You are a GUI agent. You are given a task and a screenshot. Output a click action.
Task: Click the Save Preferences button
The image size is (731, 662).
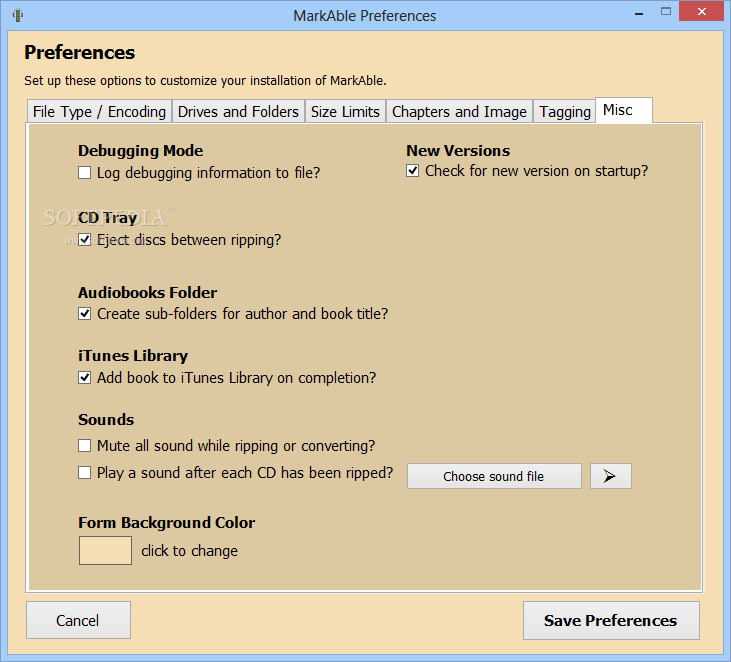pos(611,621)
